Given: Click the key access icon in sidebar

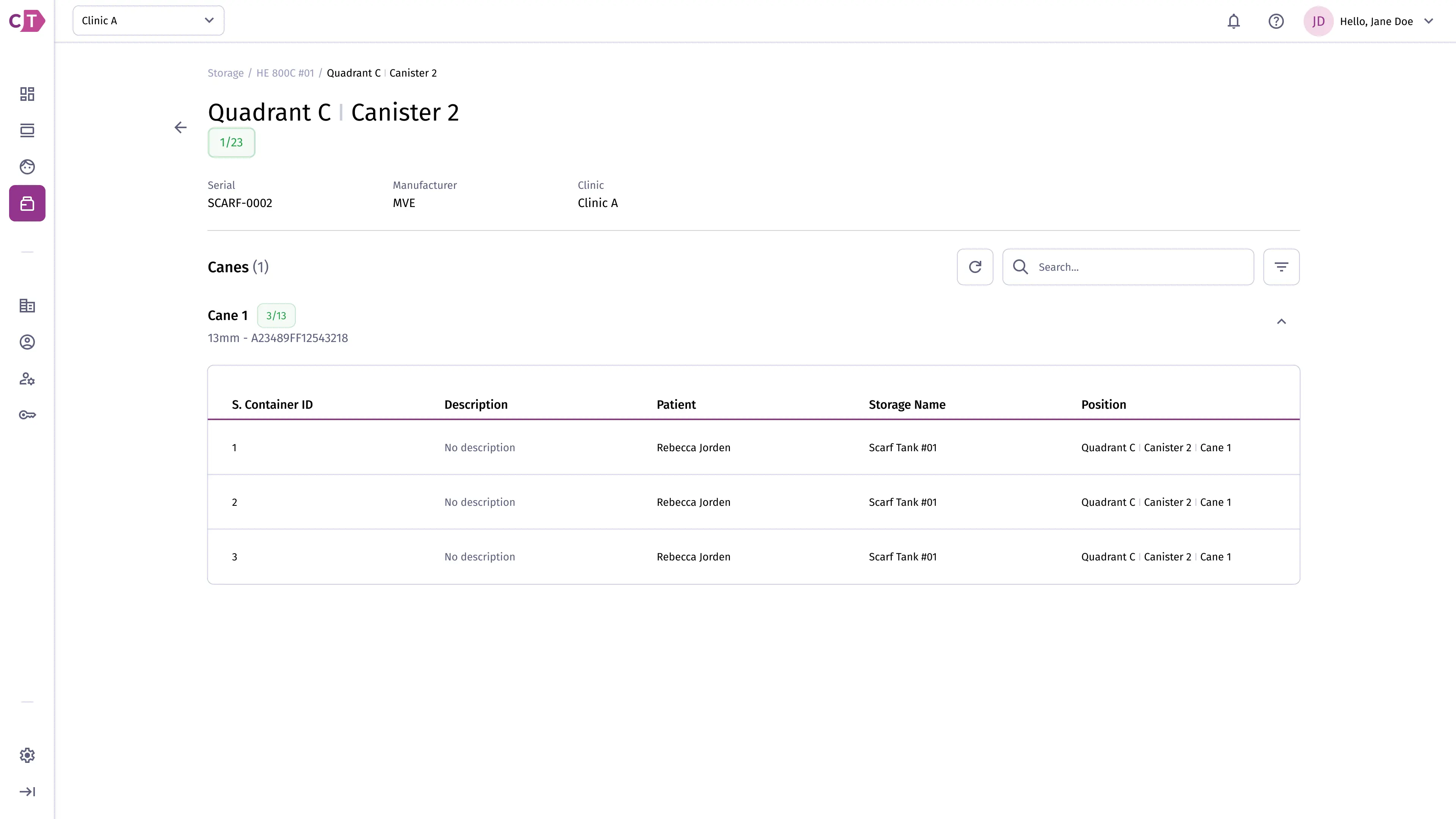Looking at the screenshot, I should click(27, 415).
